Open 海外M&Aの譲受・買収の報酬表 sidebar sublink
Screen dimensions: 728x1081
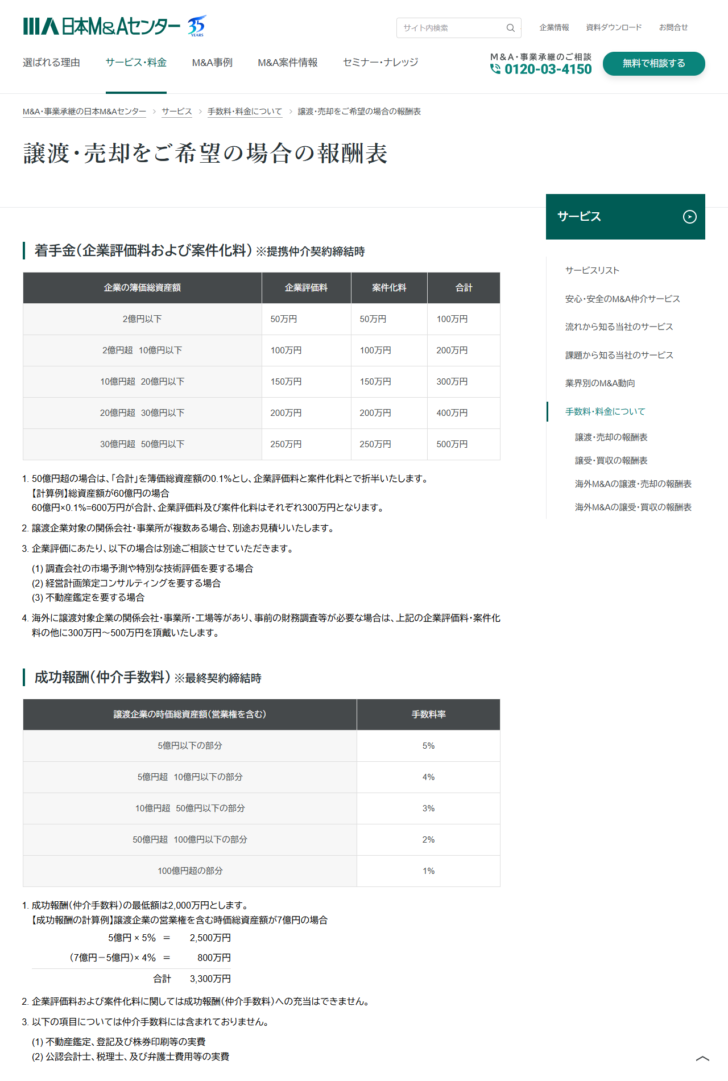(x=633, y=507)
